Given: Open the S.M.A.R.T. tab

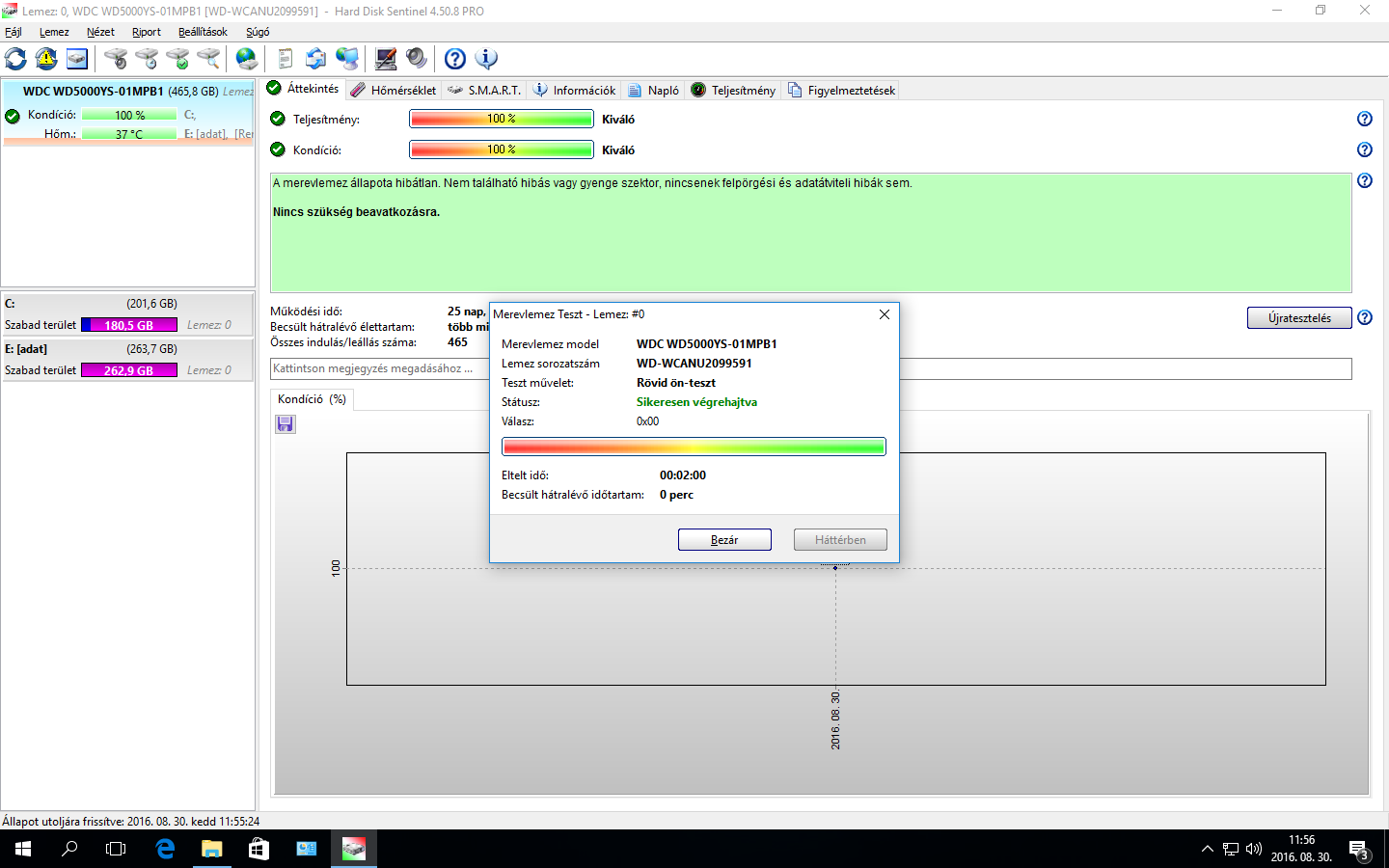Looking at the screenshot, I should point(484,90).
